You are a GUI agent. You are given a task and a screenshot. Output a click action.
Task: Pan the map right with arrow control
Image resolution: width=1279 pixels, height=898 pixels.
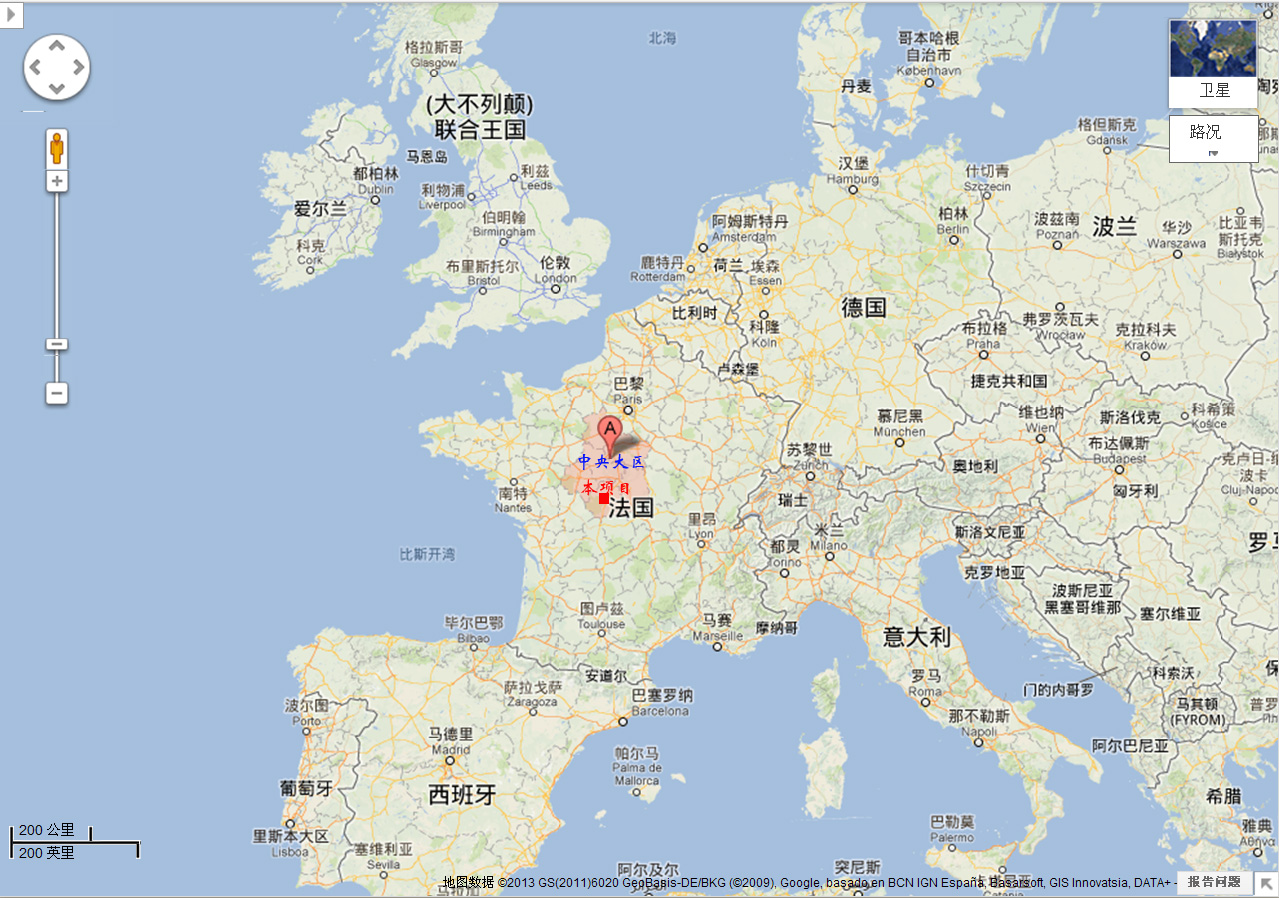pos(78,68)
